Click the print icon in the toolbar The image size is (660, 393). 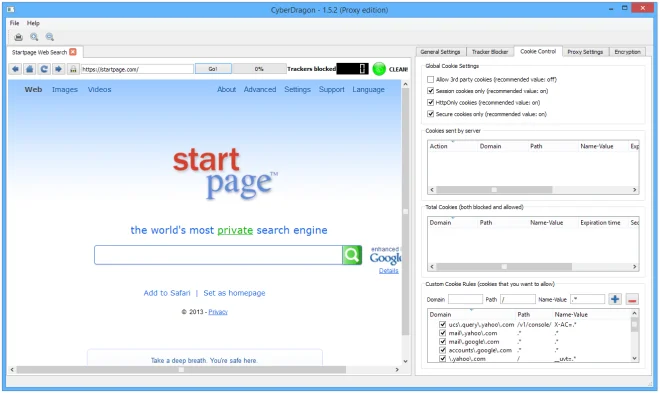coord(18,37)
